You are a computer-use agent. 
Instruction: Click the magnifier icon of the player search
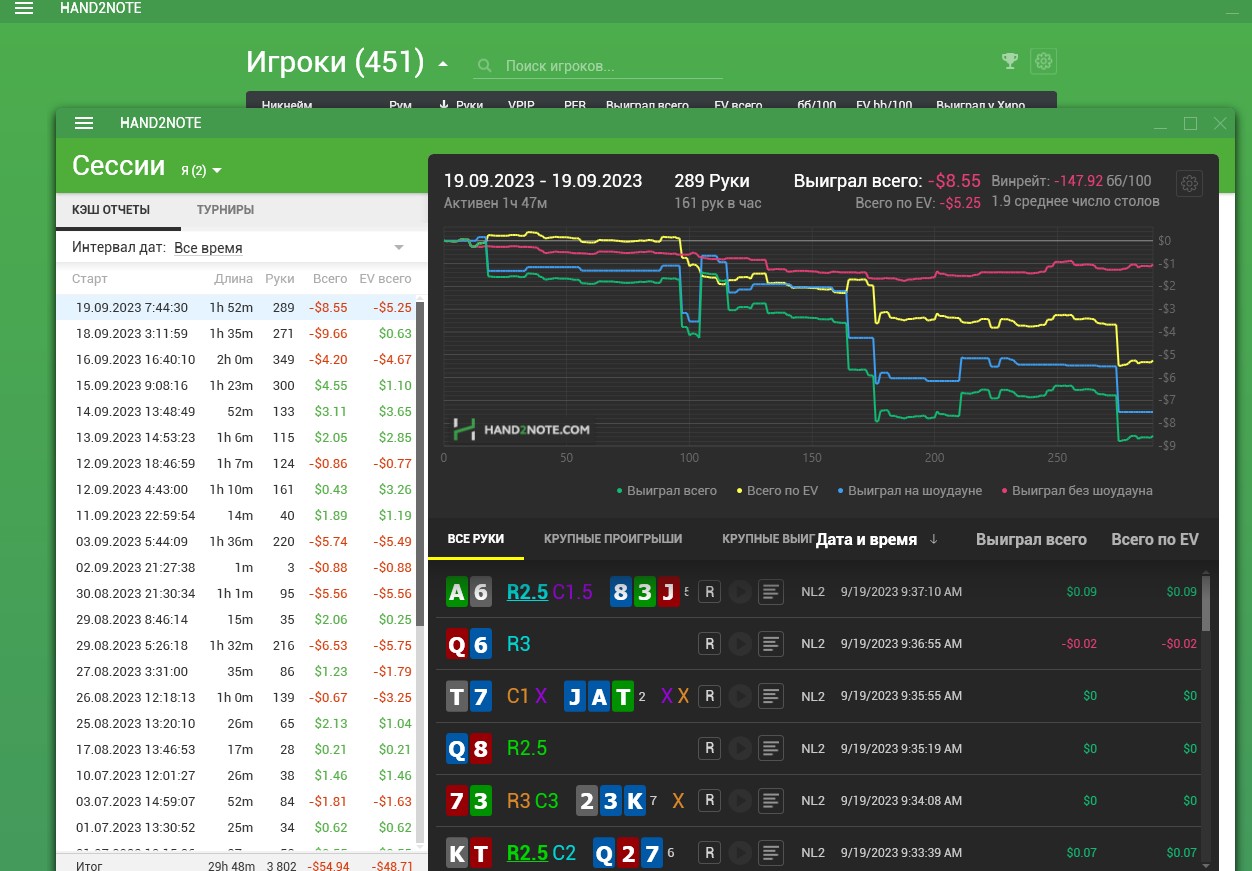tap(484, 66)
